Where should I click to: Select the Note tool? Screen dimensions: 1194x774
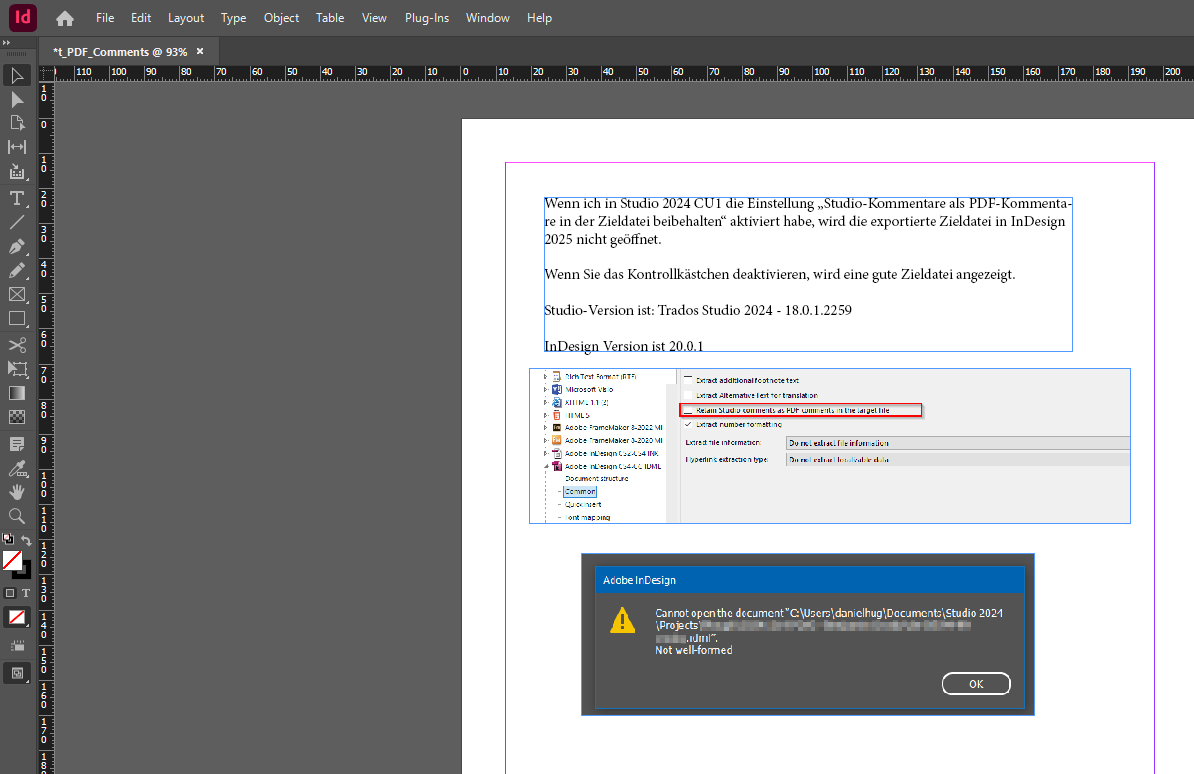tap(17, 444)
